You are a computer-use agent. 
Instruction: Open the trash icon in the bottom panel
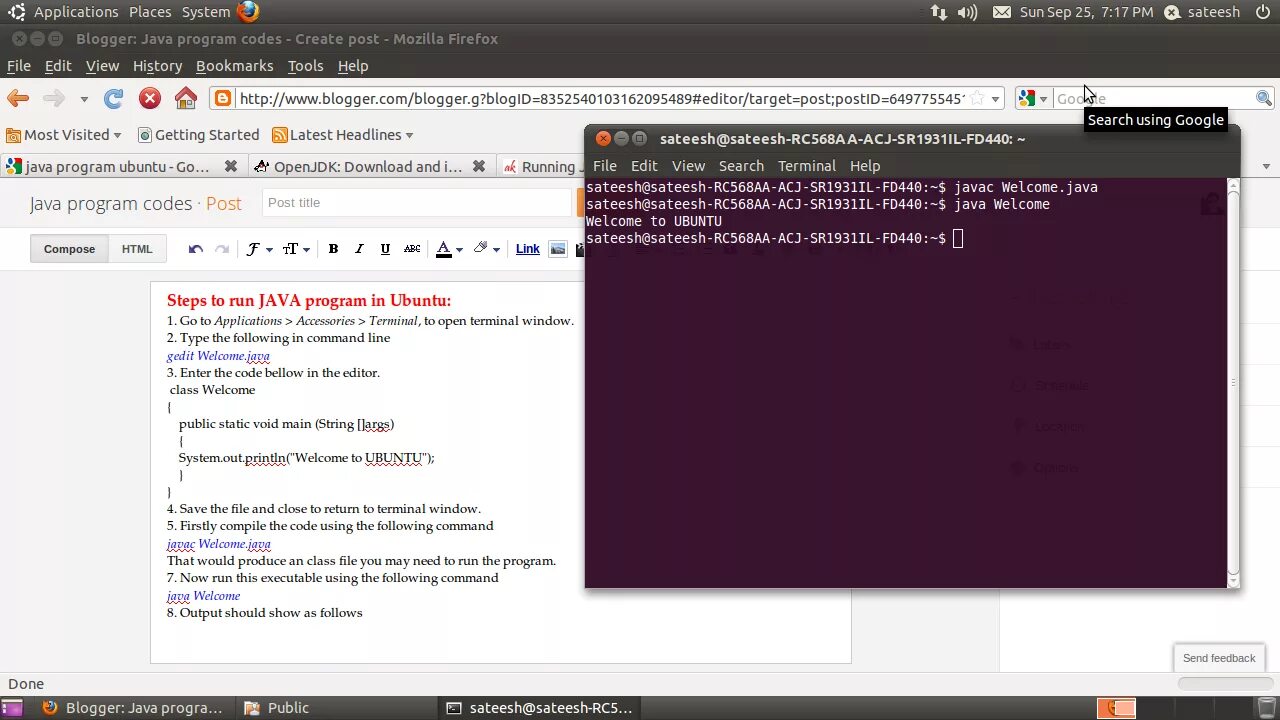(x=1265, y=708)
